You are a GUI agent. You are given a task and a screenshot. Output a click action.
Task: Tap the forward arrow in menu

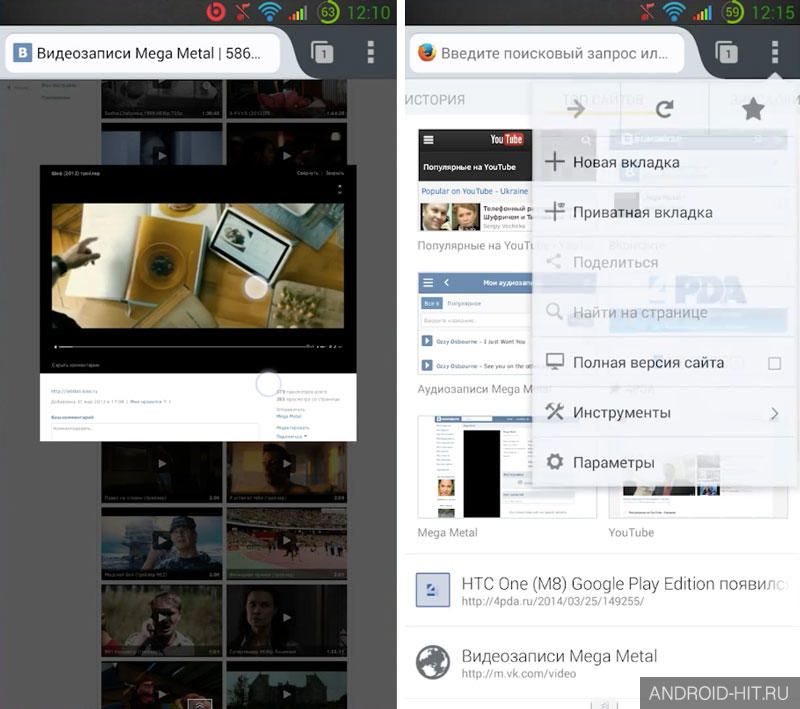click(x=576, y=109)
